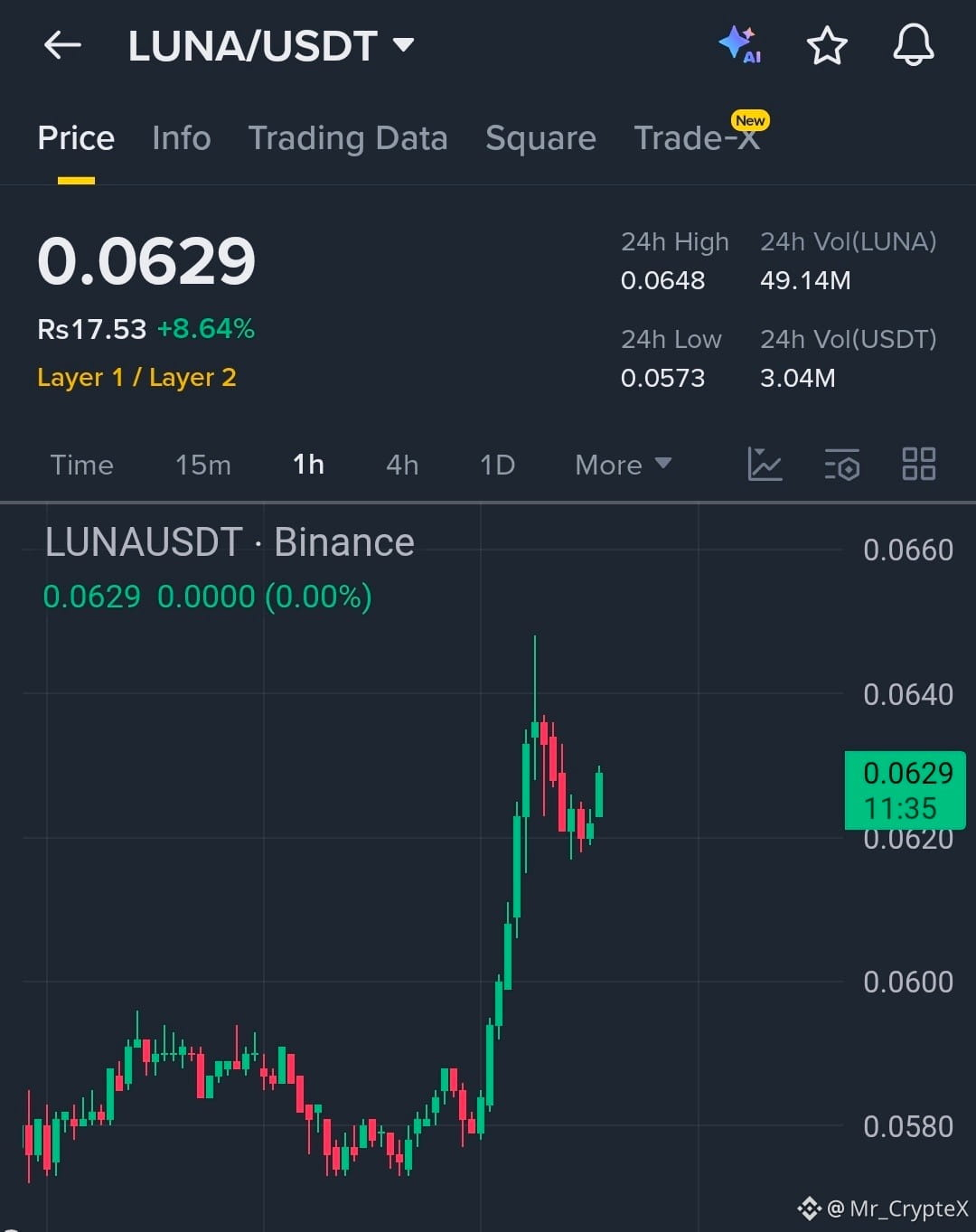Switch to the Price tab

pyautogui.click(x=76, y=138)
